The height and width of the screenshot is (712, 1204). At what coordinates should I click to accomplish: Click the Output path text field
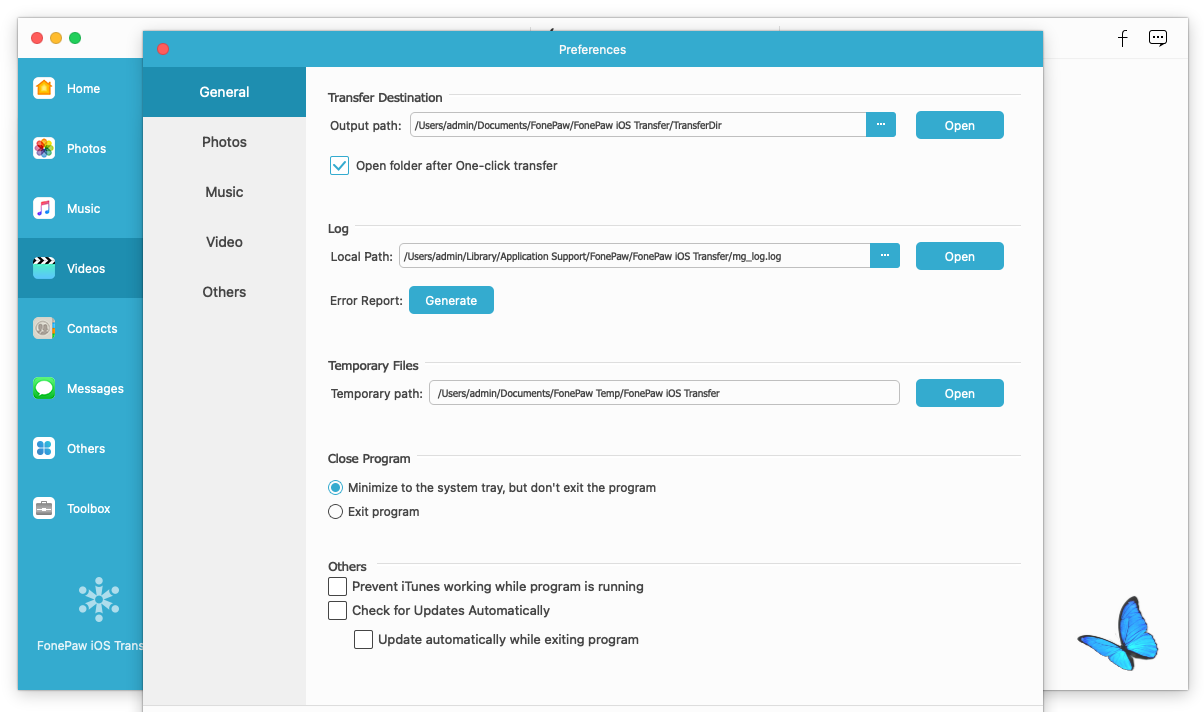(638, 125)
